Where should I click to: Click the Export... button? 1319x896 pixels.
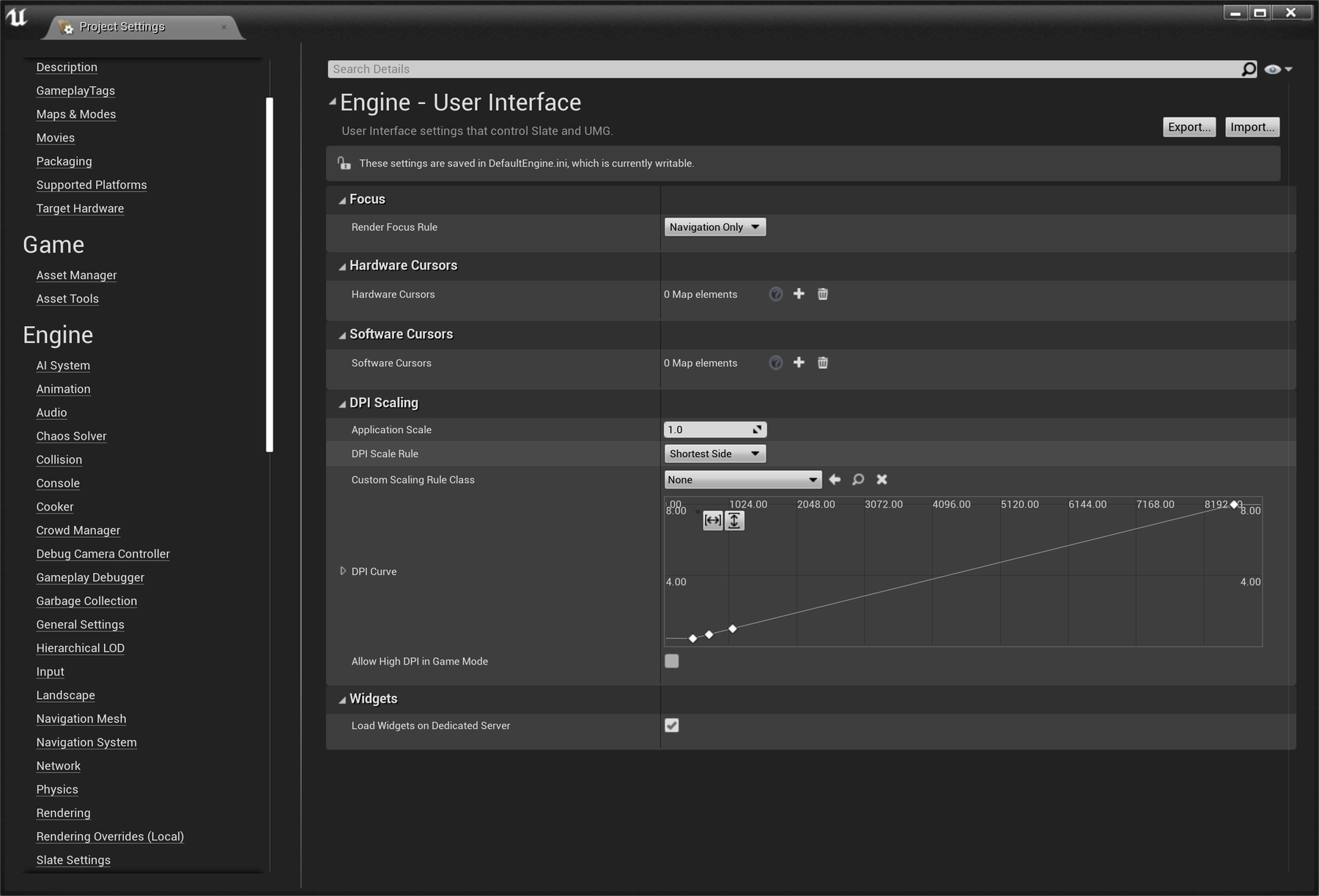(1189, 127)
